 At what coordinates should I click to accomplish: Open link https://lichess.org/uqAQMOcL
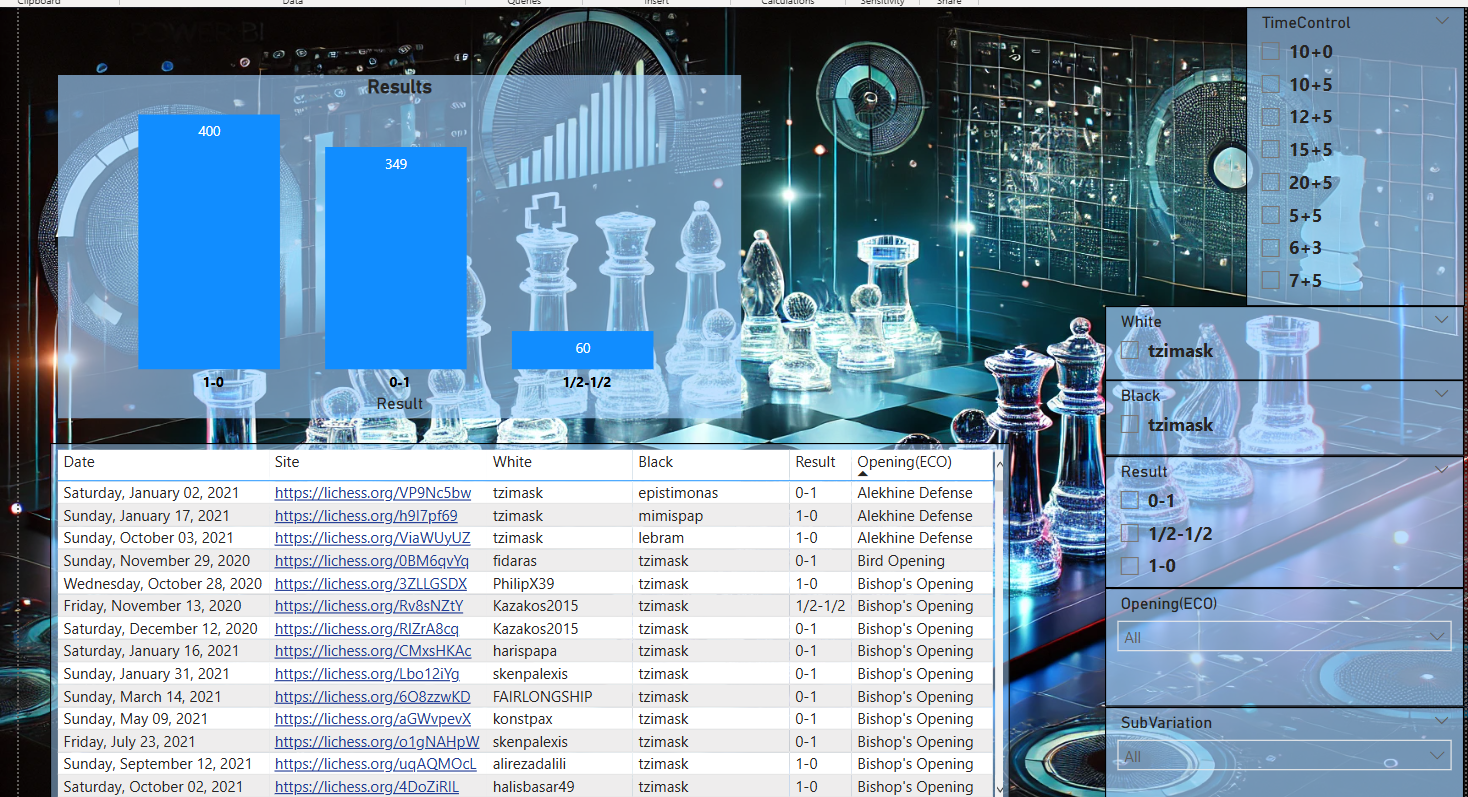[376, 764]
